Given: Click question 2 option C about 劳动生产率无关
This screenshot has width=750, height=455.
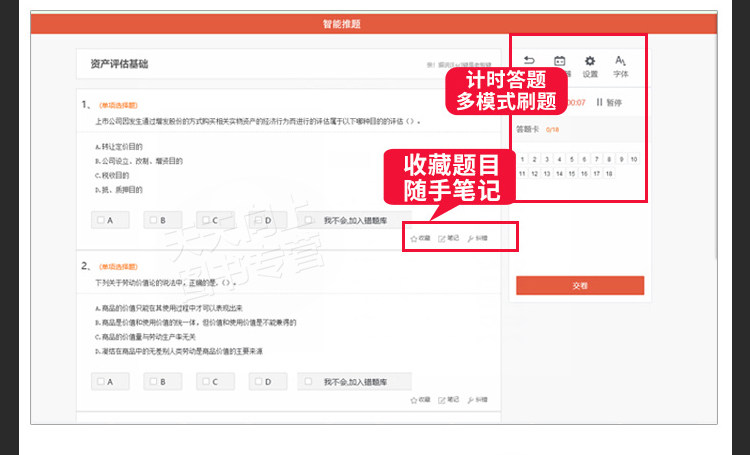Looking at the screenshot, I should click(x=145, y=337).
